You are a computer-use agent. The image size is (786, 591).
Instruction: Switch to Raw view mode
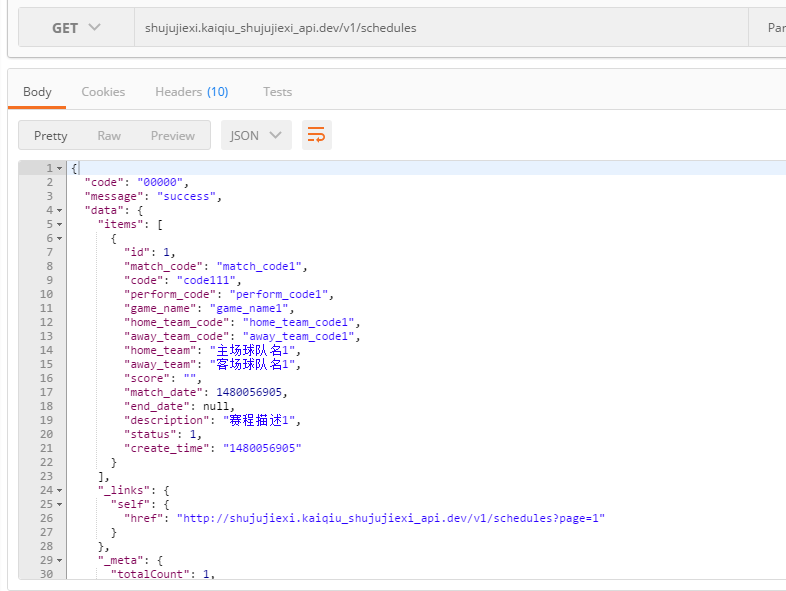pos(109,136)
